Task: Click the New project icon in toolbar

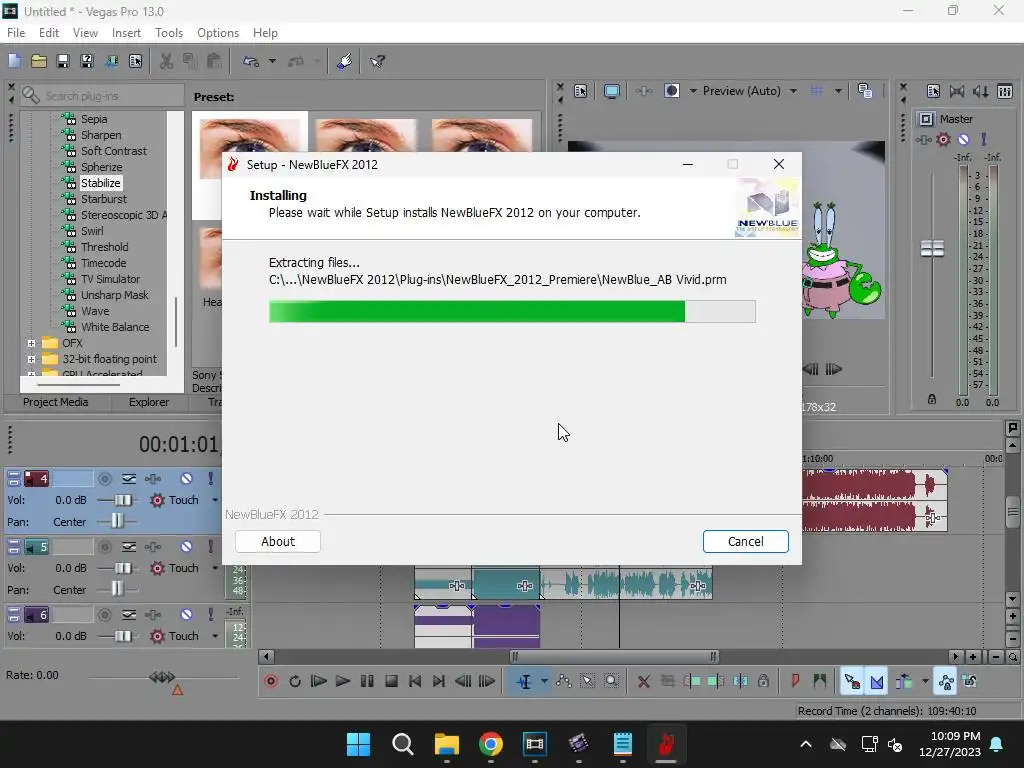Action: (14, 61)
